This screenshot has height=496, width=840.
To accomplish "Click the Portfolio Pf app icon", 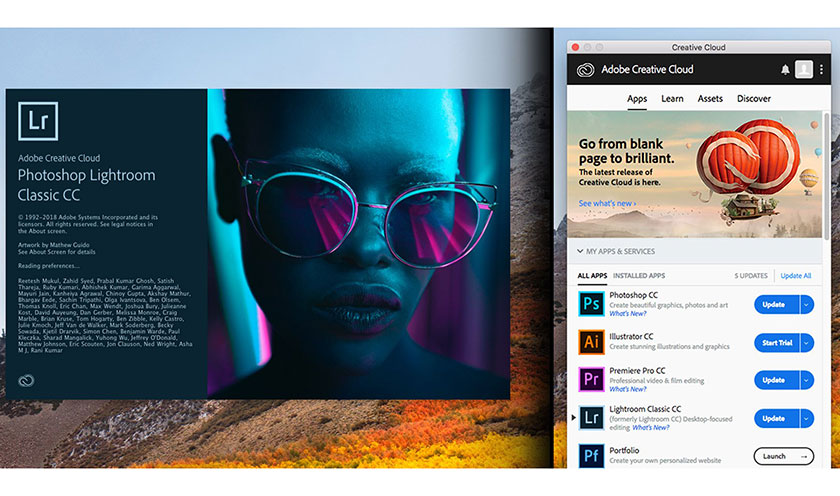I will (x=591, y=455).
